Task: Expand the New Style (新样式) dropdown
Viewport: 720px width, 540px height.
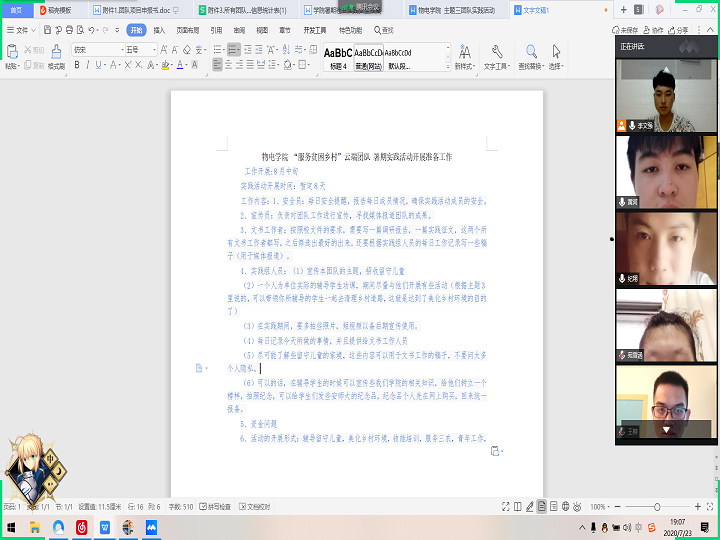Action: coord(464,66)
